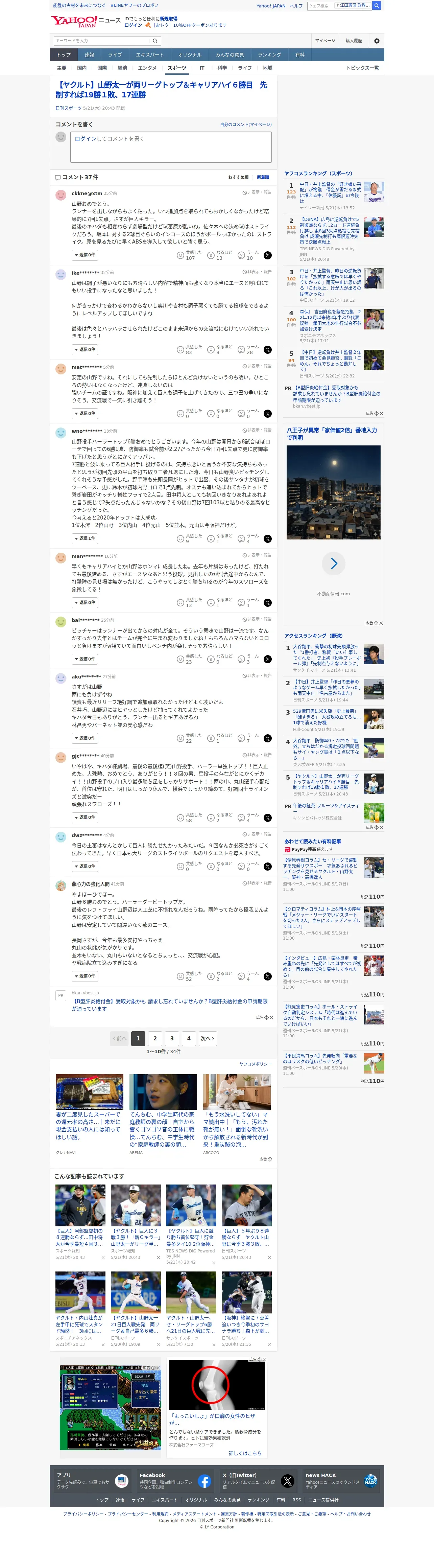Open the settings gear icon
434x1568 pixels.
click(x=376, y=41)
